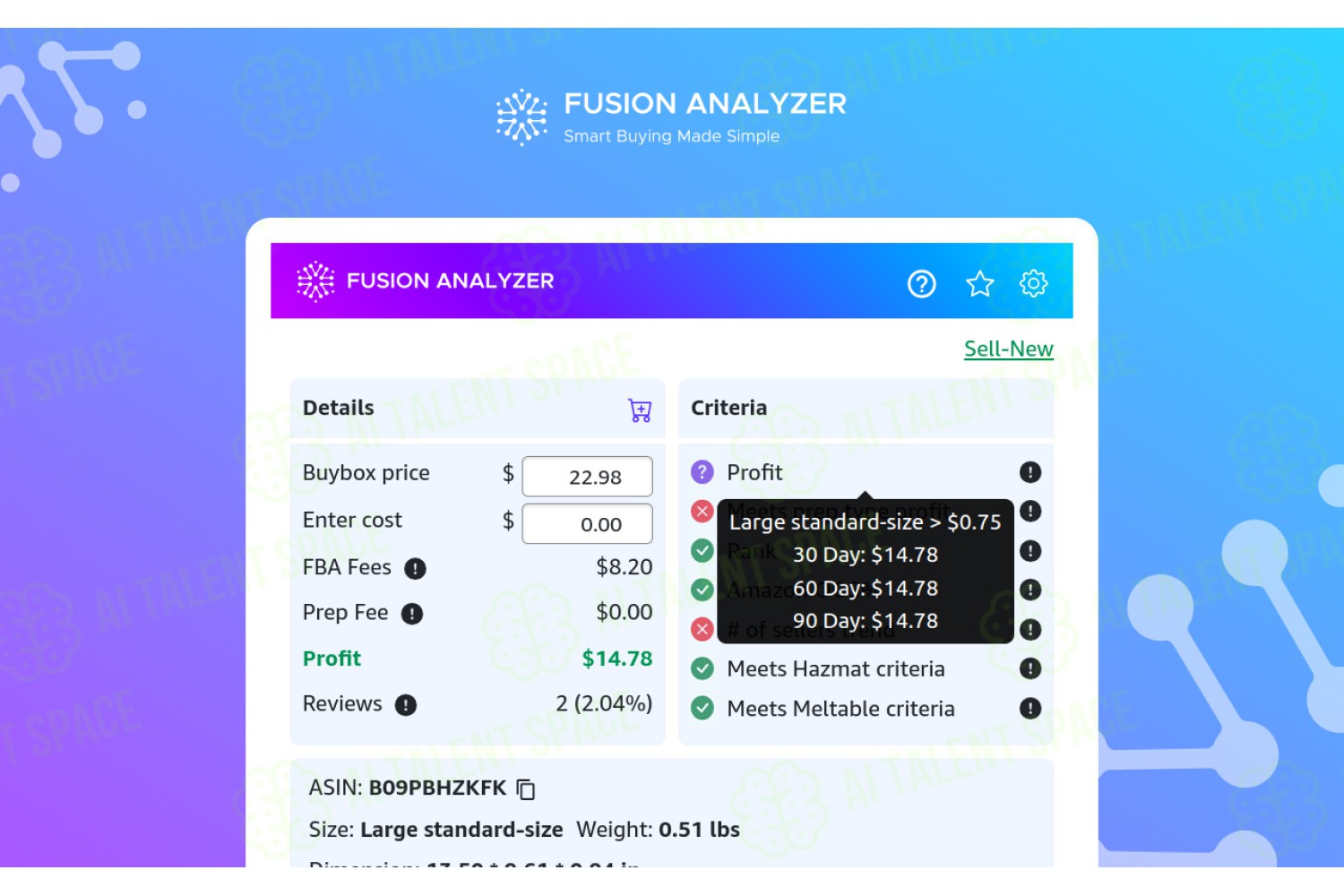Viewport: 1344px width, 896px height.
Task: Click the 60 Day: $14.78 tooltip line
Action: 866,589
